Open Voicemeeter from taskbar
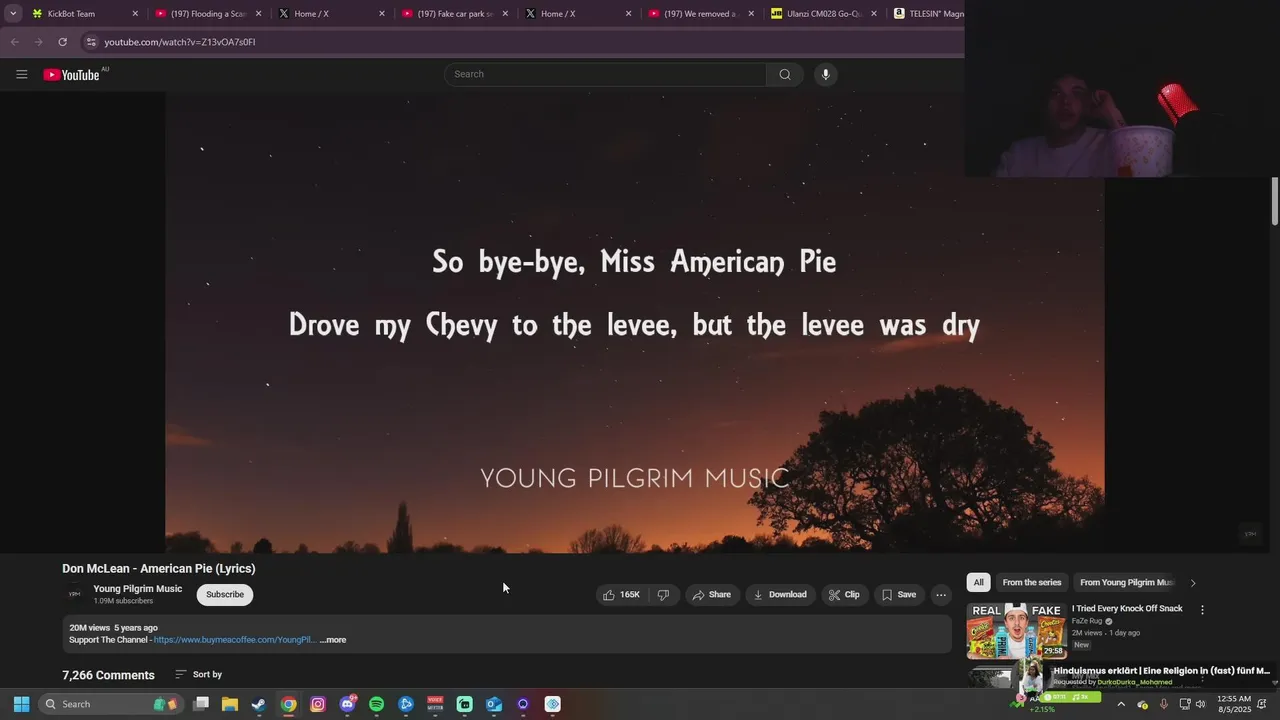Image resolution: width=1280 pixels, height=720 pixels. 435,704
